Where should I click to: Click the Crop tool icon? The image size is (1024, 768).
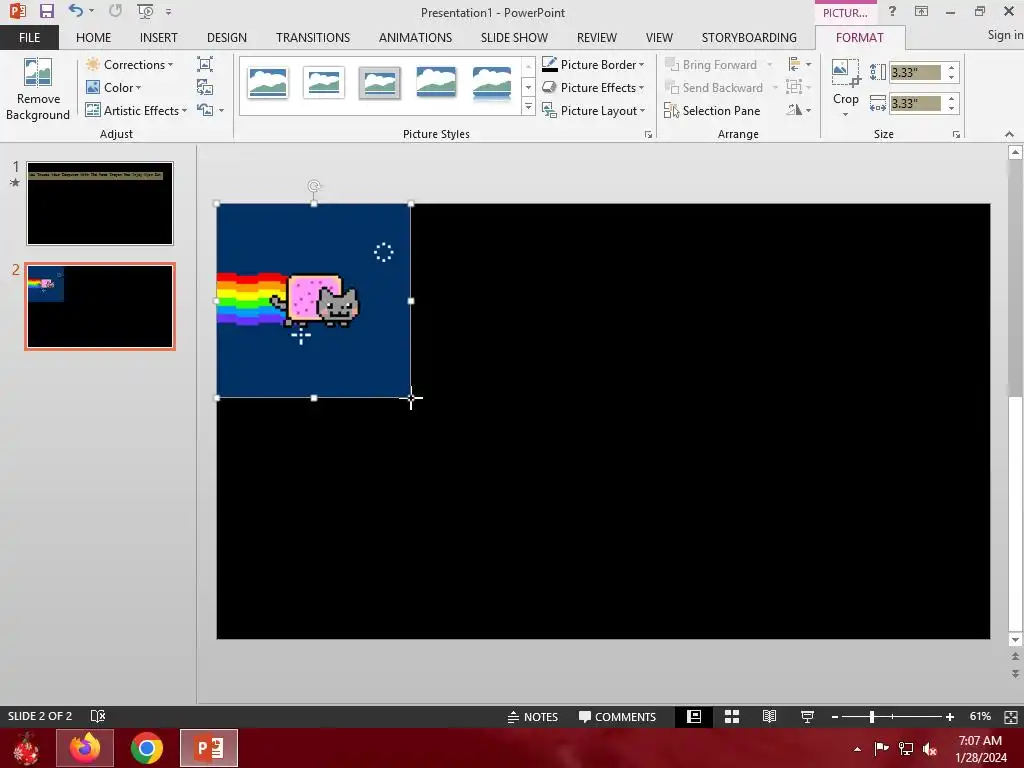pyautogui.click(x=846, y=72)
